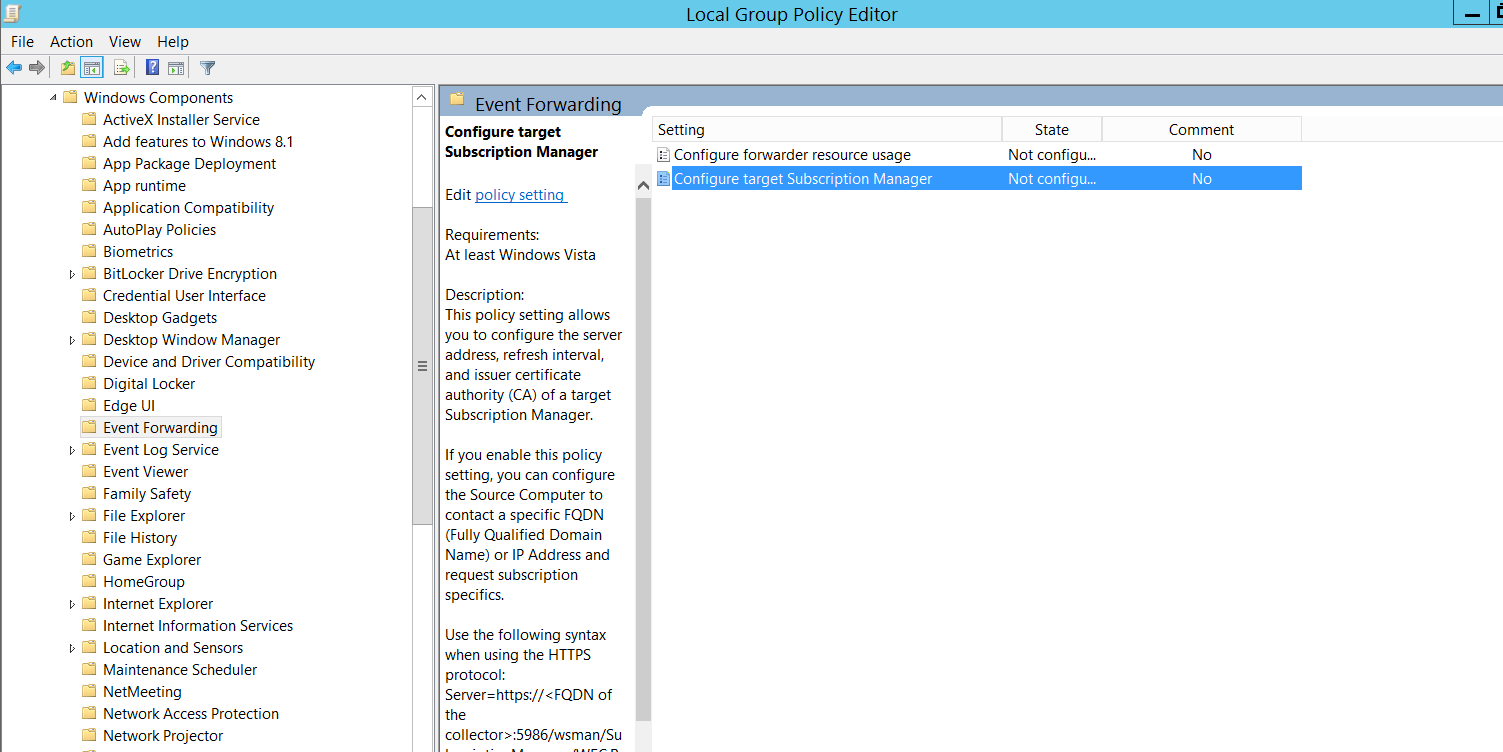This screenshot has width=1503, height=752.
Task: Expand the Internet Explorer tree node
Action: [71, 603]
